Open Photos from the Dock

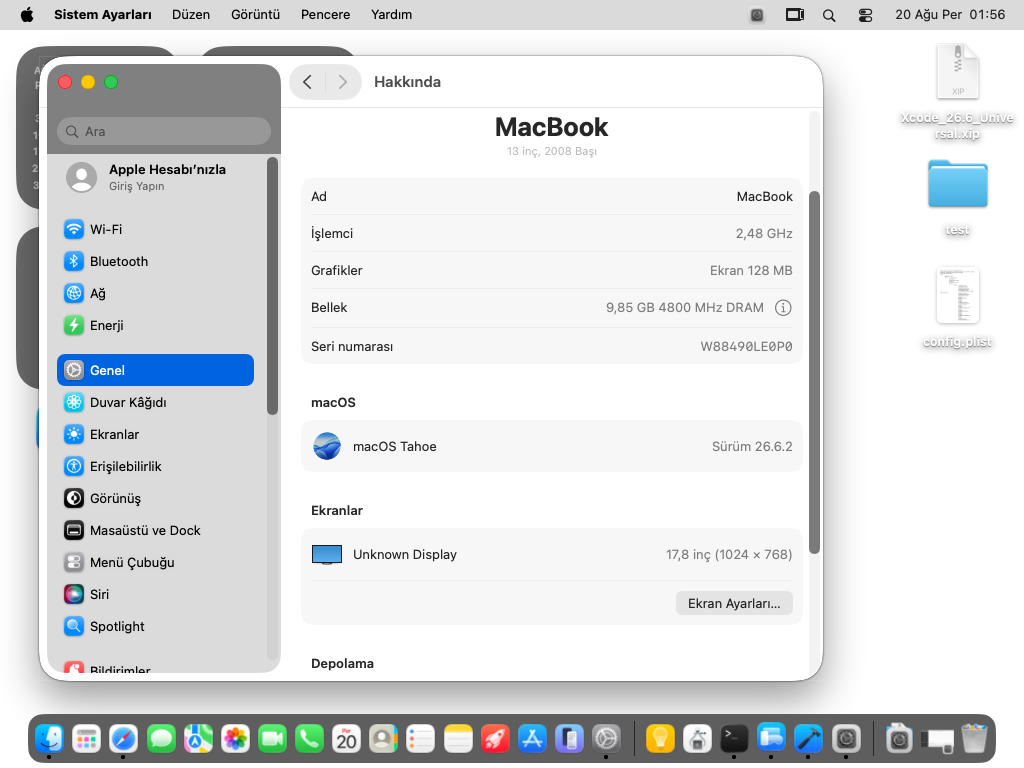click(235, 739)
